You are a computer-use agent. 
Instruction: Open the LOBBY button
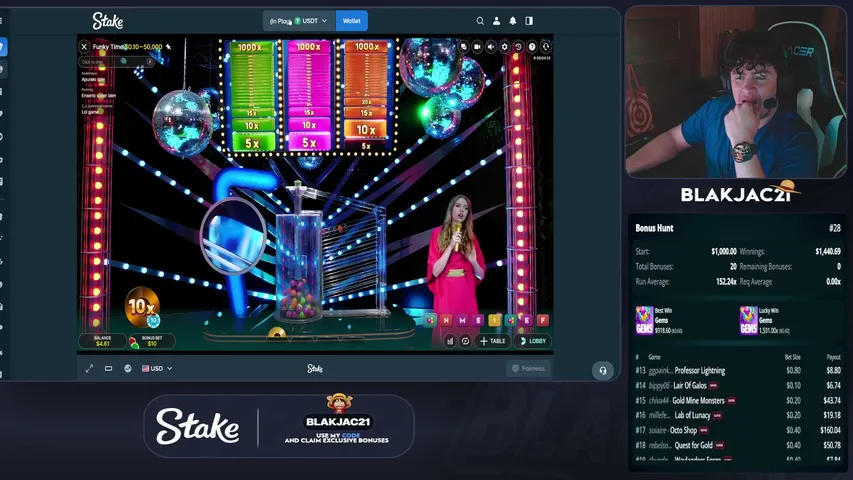[x=533, y=341]
